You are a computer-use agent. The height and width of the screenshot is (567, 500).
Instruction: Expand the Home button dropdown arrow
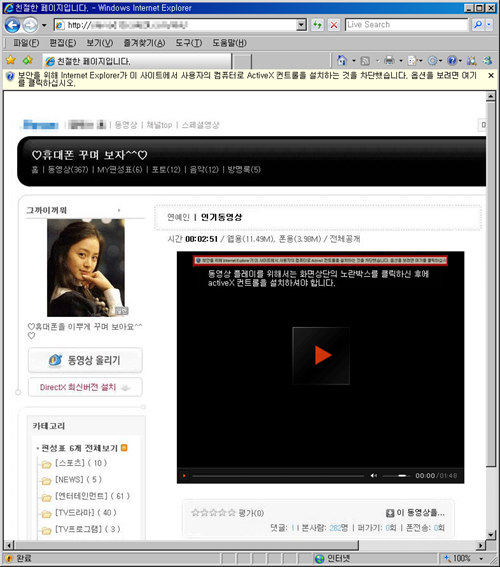pos(354,61)
